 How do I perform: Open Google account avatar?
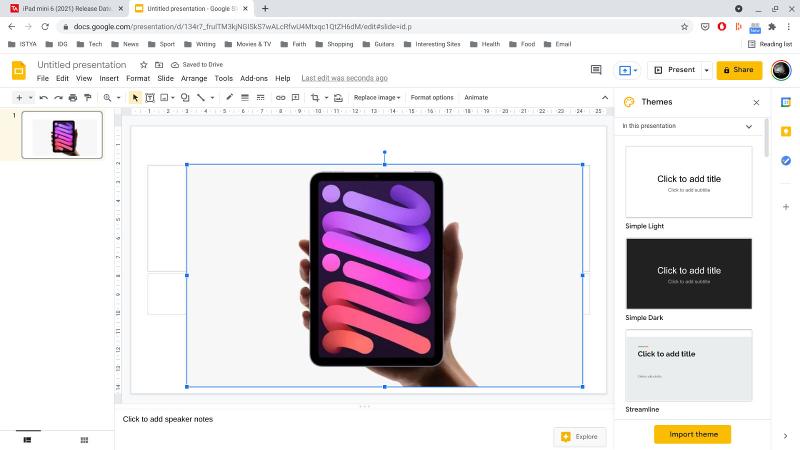[x=781, y=70]
